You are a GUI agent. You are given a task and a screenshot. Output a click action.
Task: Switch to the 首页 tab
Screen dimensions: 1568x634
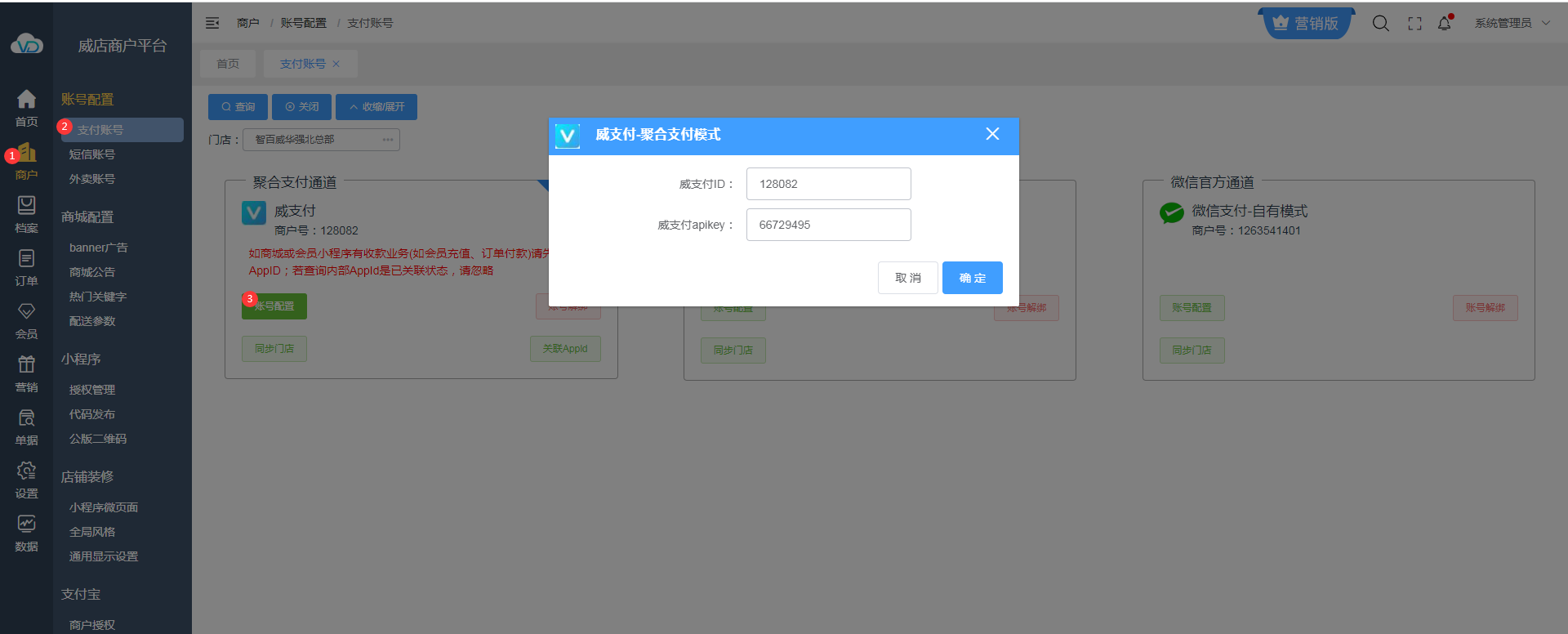click(228, 64)
